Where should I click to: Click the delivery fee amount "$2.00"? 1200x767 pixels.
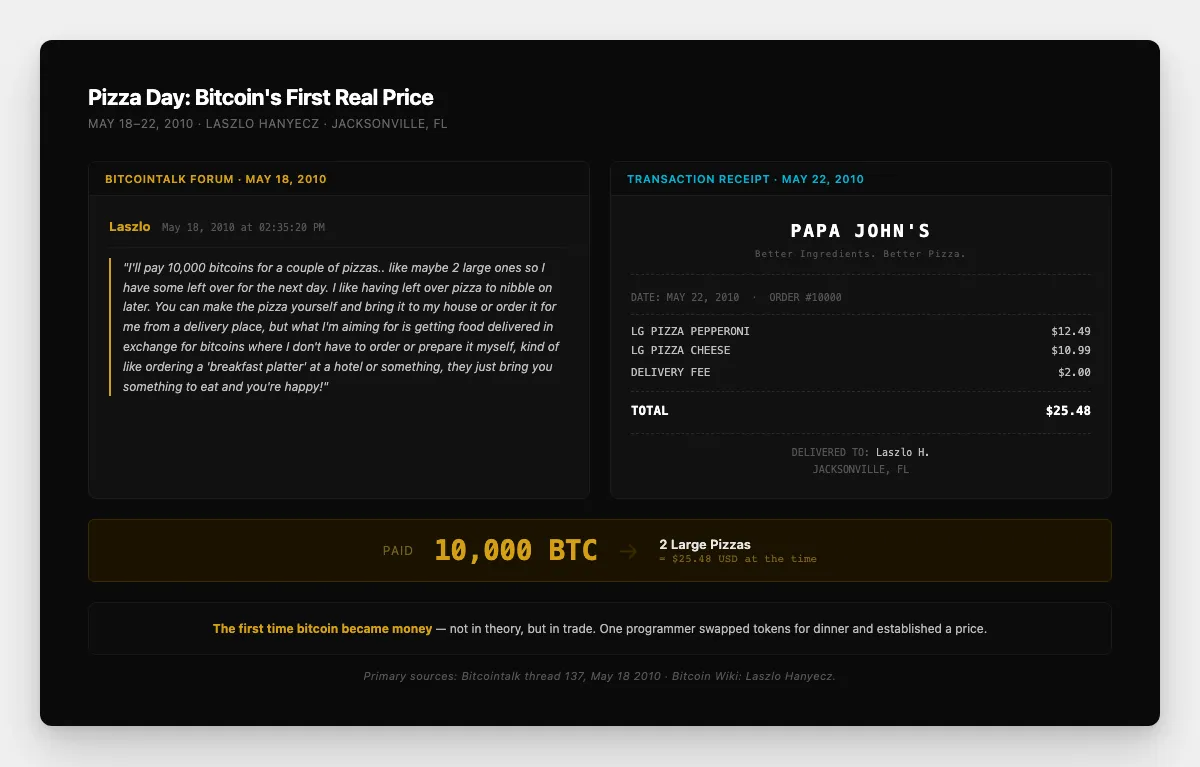click(x=1074, y=372)
